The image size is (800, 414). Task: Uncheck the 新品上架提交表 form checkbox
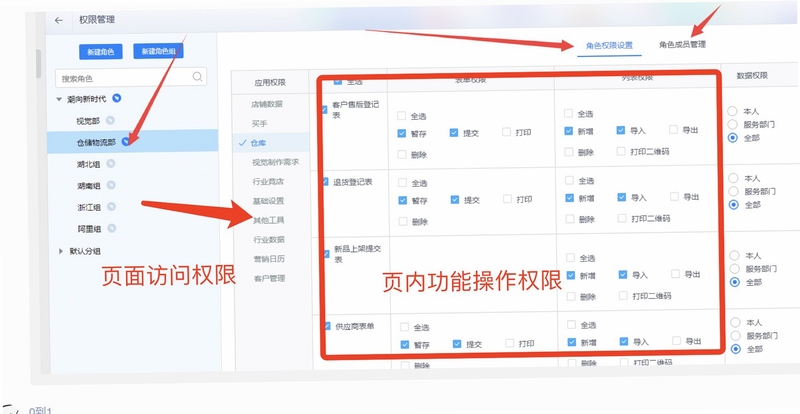tap(326, 253)
